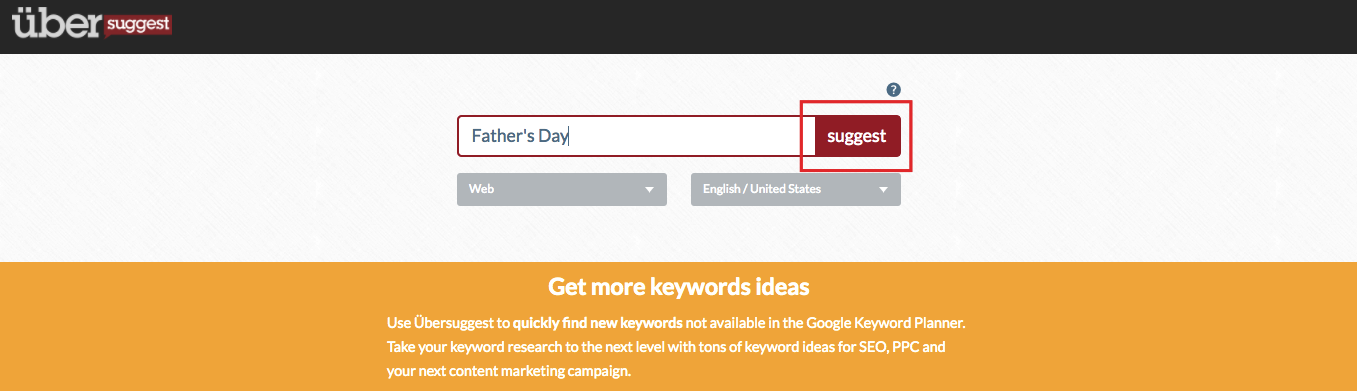Open the blue question mark help icon
The height and width of the screenshot is (391, 1357).
[x=894, y=90]
